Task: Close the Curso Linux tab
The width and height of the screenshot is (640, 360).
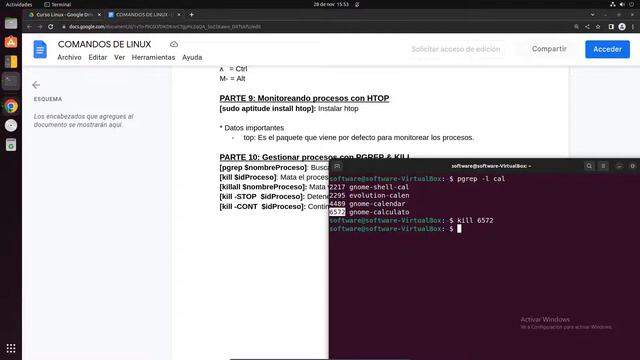Action: tap(99, 15)
